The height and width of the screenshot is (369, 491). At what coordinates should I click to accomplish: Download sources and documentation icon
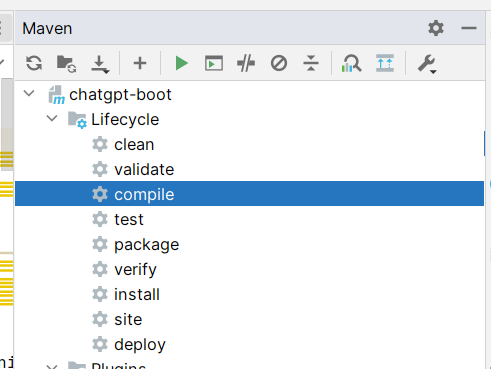click(x=100, y=64)
